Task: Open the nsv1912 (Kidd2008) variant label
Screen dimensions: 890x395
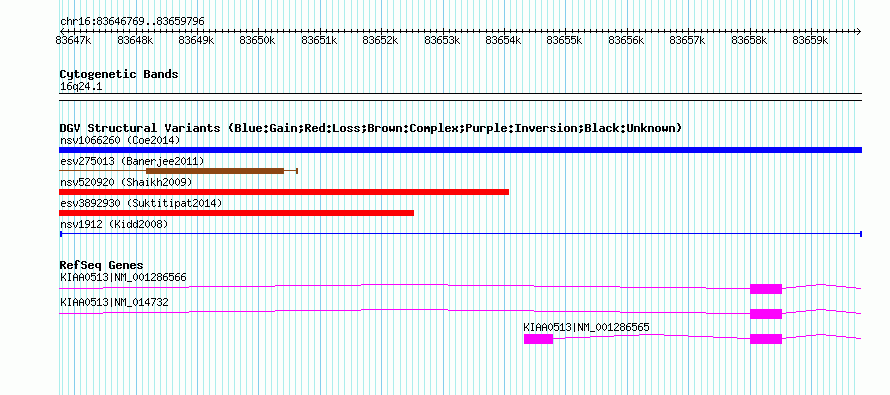Action: click(114, 225)
